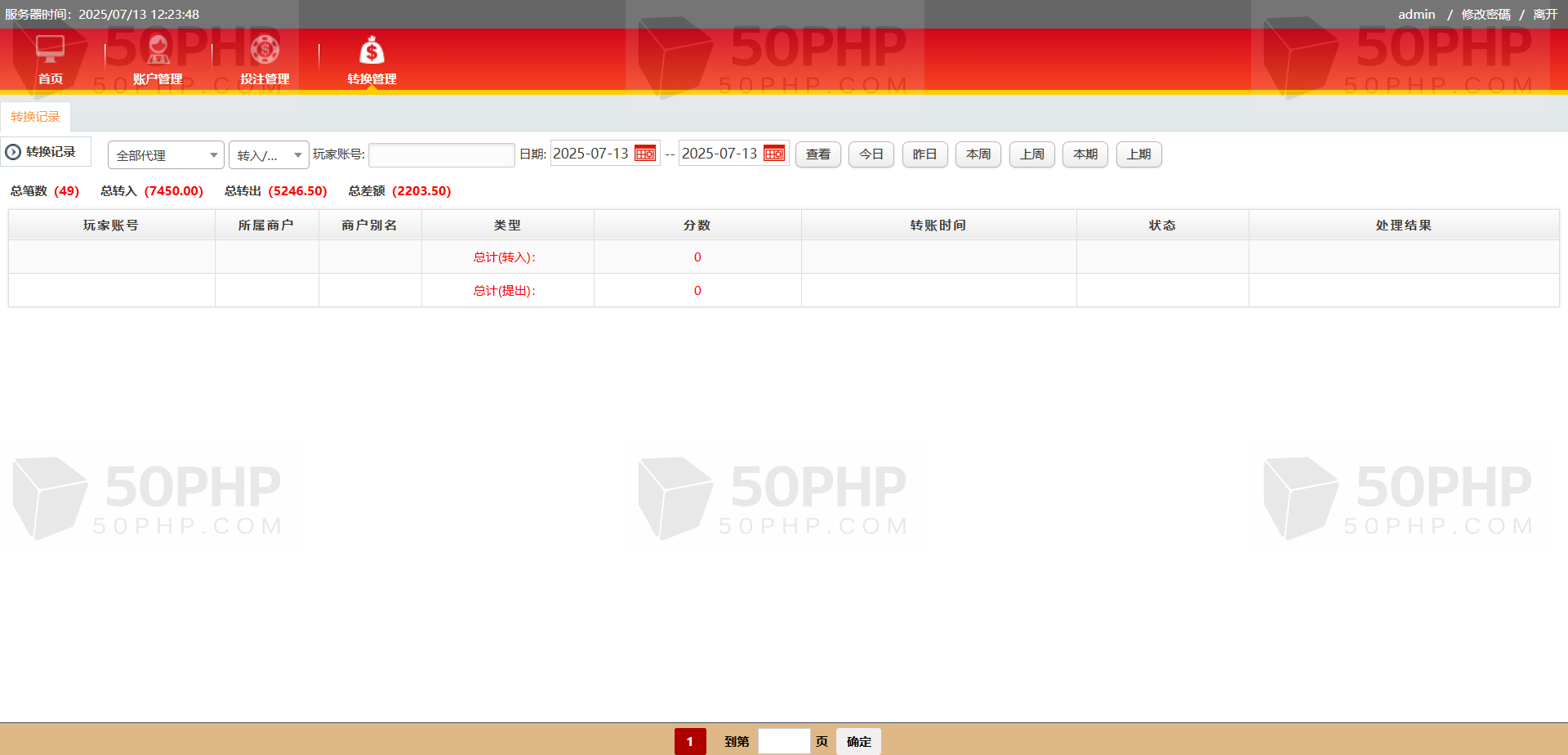Screen dimensions: 1568x755
Task: Switch to the 转换记录 tab
Action: (35, 117)
